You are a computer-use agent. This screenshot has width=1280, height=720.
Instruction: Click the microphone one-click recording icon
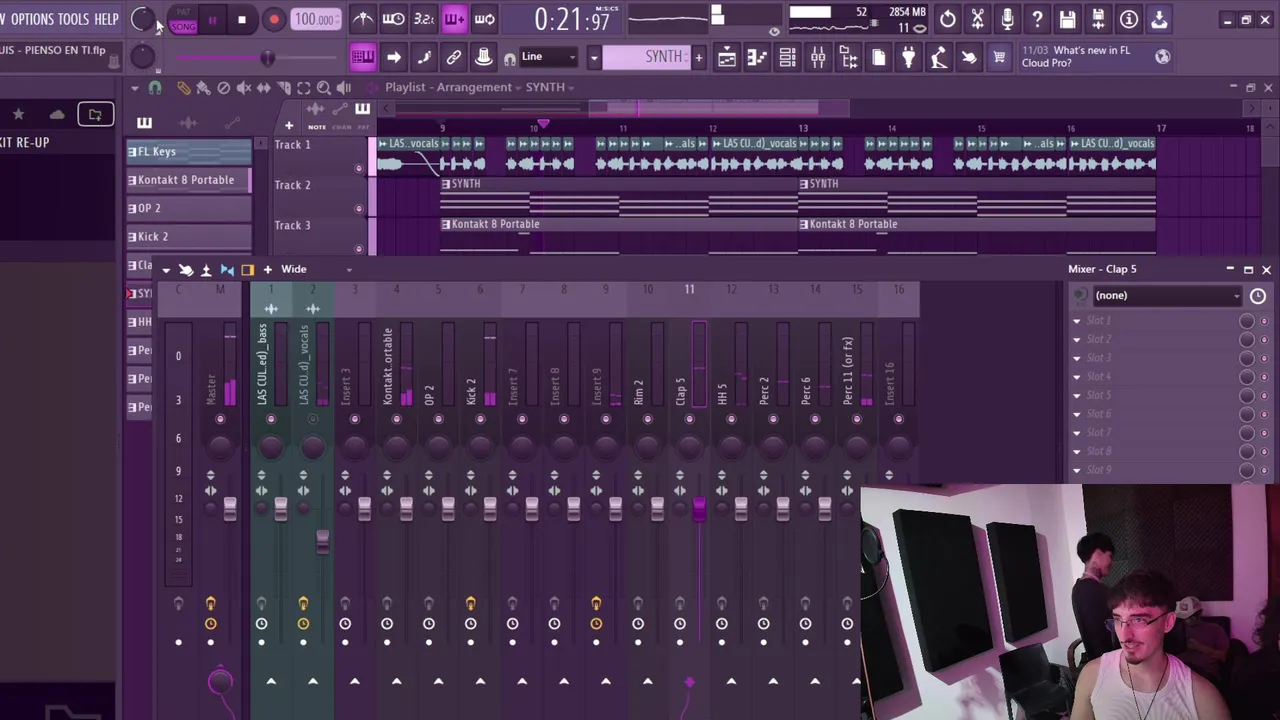(x=1007, y=19)
